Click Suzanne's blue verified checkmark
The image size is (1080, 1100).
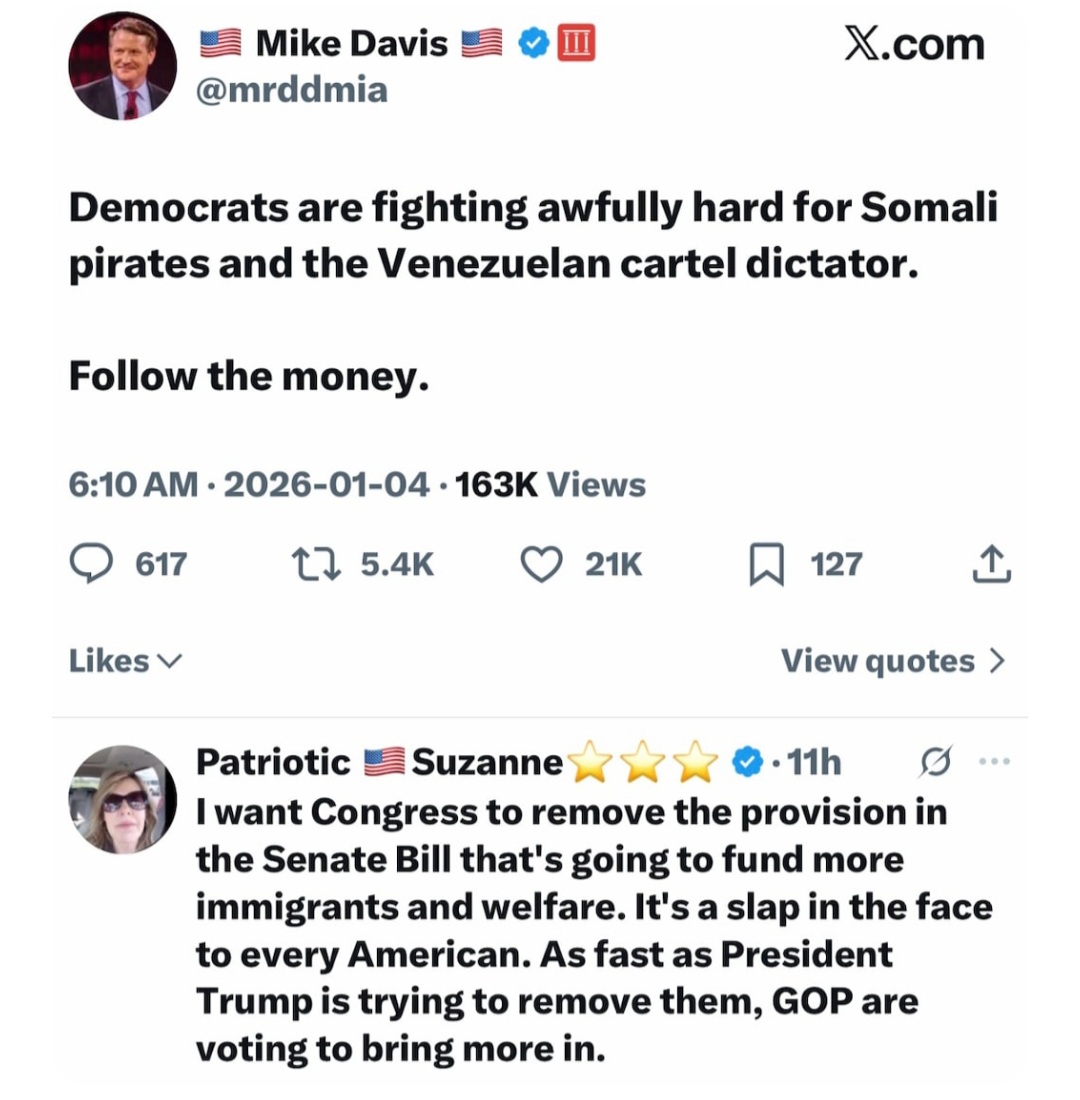point(746,763)
